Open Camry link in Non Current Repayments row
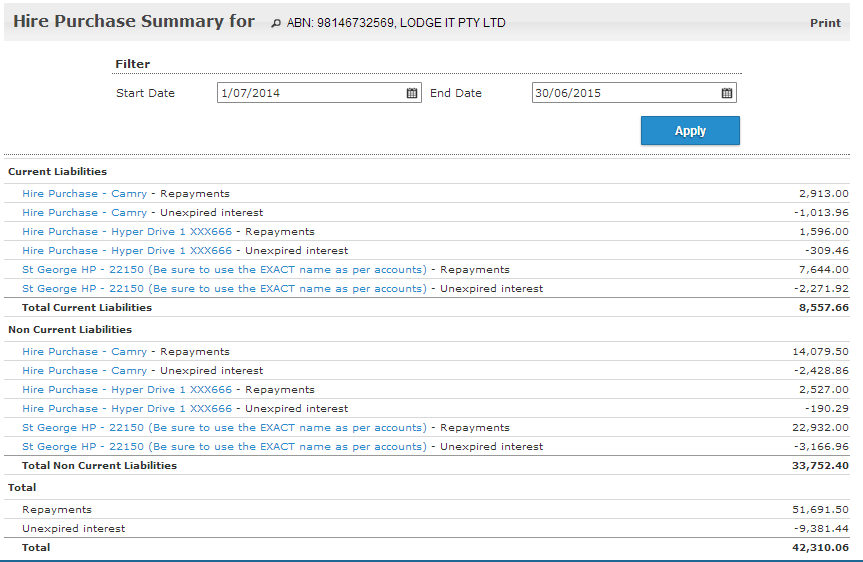Viewport: 863px width, 562px height. click(x=85, y=352)
